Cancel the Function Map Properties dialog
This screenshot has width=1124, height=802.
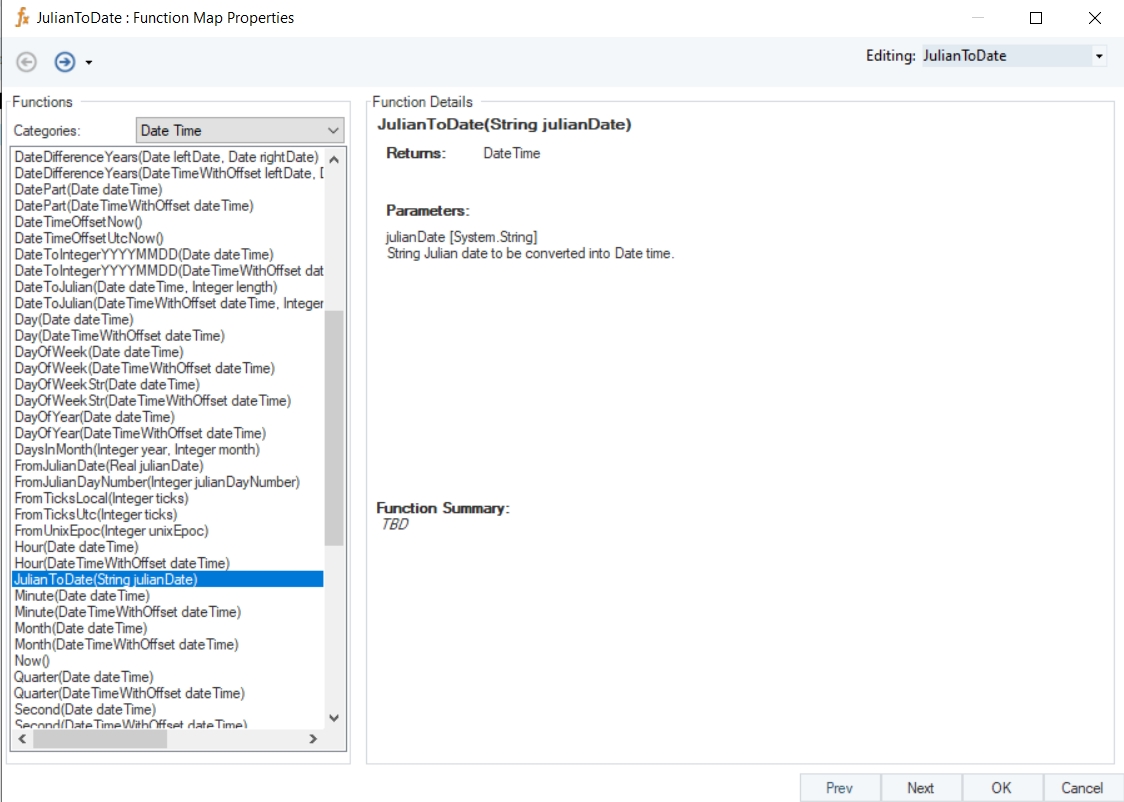tap(1082, 788)
